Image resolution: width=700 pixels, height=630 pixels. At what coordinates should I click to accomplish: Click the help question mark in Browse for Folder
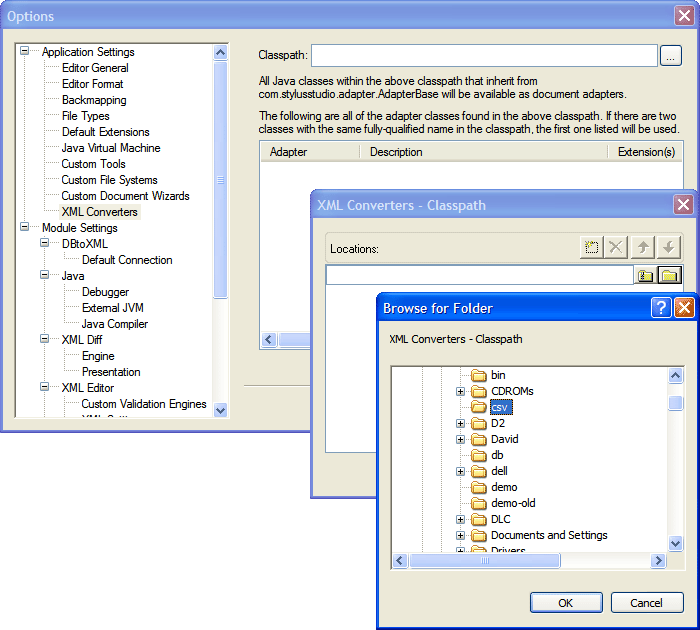point(661,308)
